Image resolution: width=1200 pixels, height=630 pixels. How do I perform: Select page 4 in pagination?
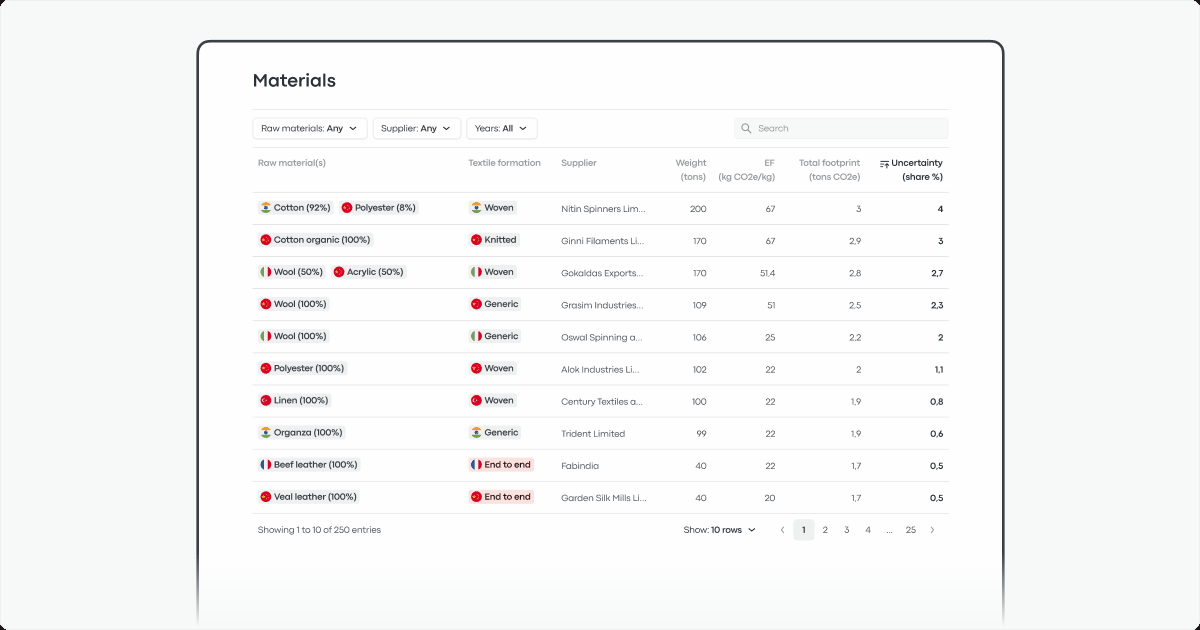(x=868, y=529)
